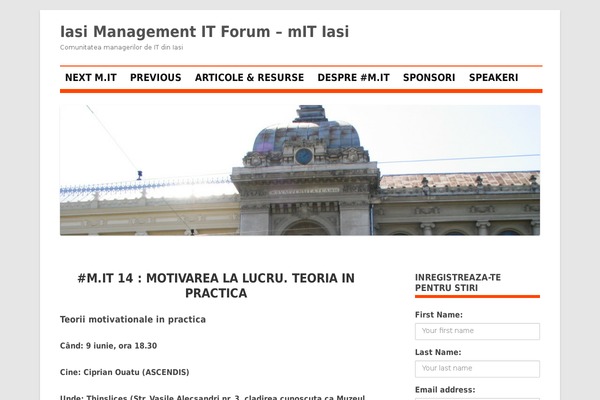Click the line Cine: Ciprian Ouatu (ASCENDIS)

[124, 372]
